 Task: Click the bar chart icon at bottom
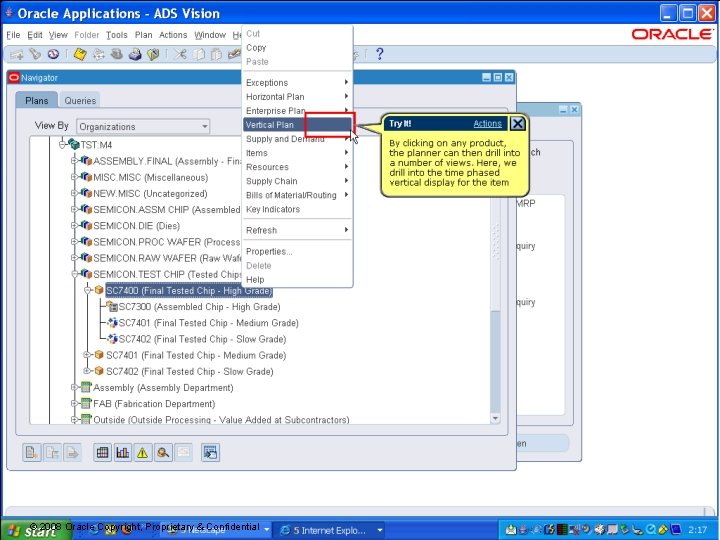123,453
